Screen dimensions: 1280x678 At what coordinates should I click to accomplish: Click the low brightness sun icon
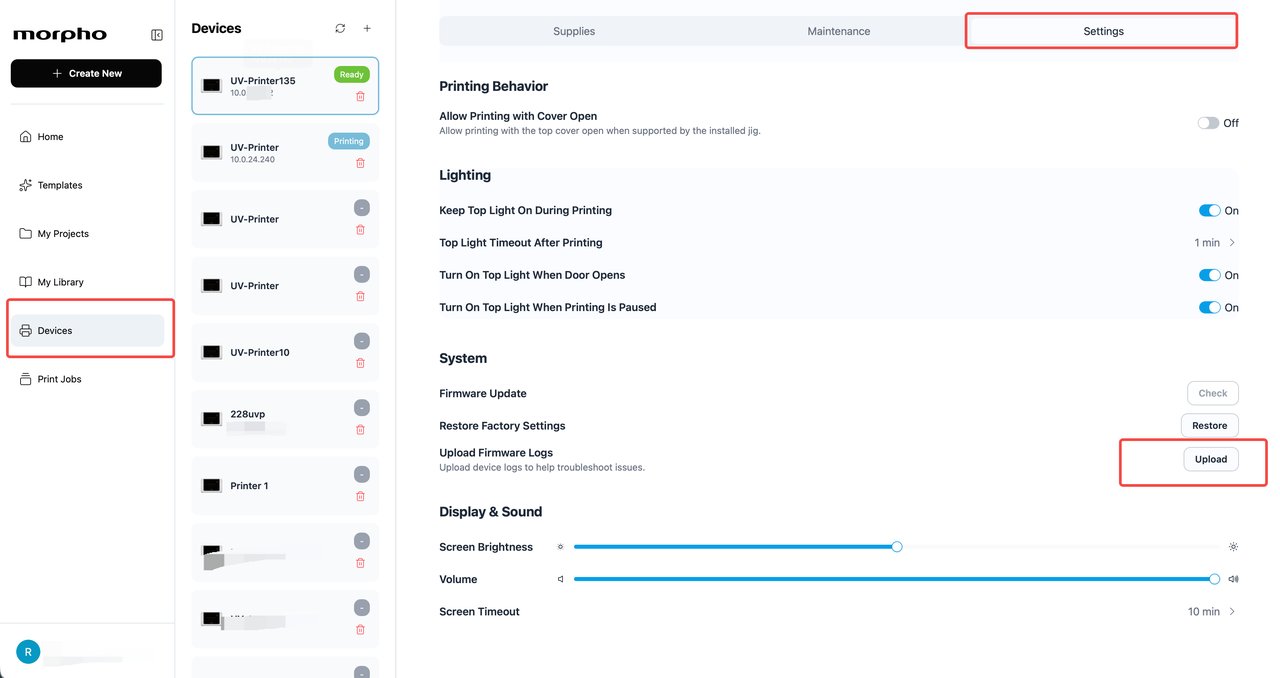(560, 547)
